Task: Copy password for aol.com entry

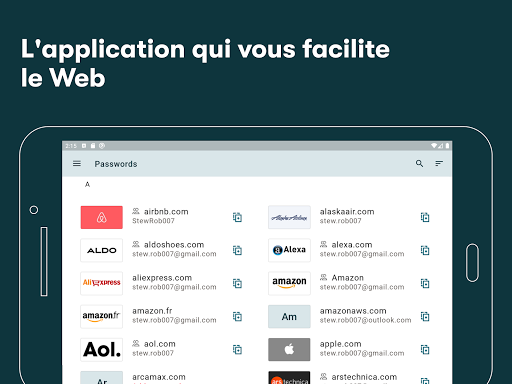Action: (x=237, y=350)
